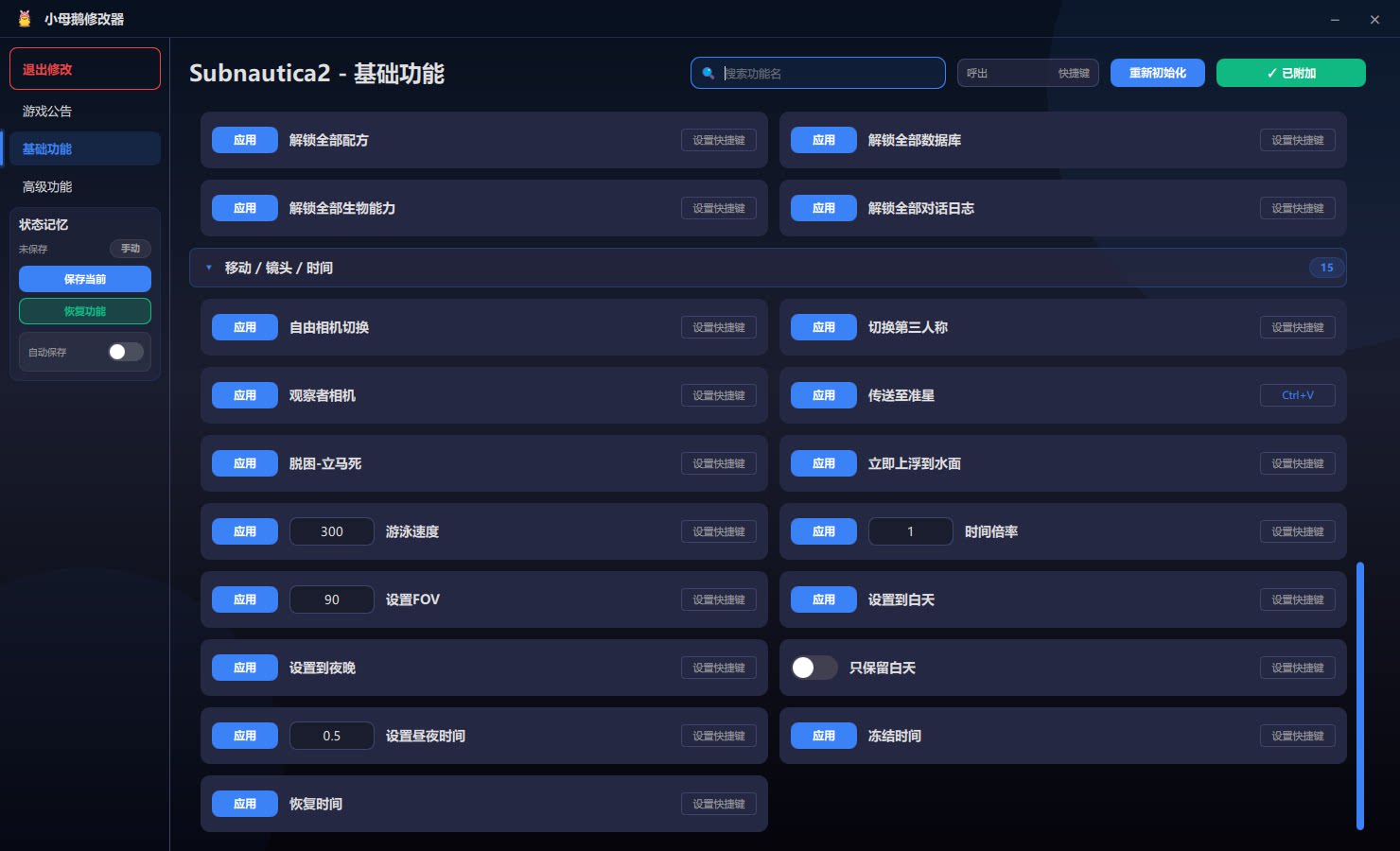The height and width of the screenshot is (851, 1400).
Task: Set a hotkey for 只保留白天
Action: (1298, 668)
